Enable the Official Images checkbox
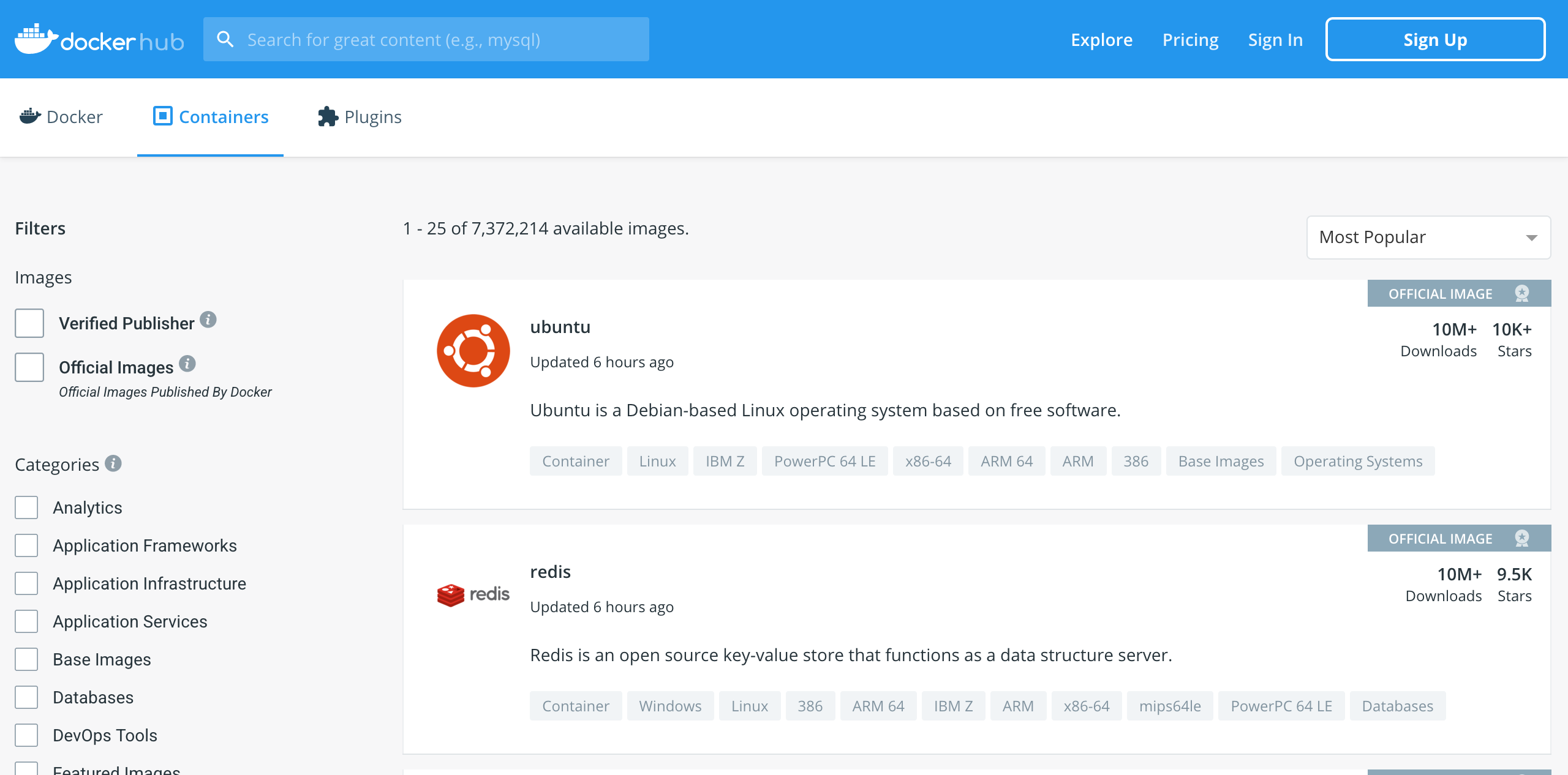Viewport: 1568px width, 775px height. click(29, 367)
